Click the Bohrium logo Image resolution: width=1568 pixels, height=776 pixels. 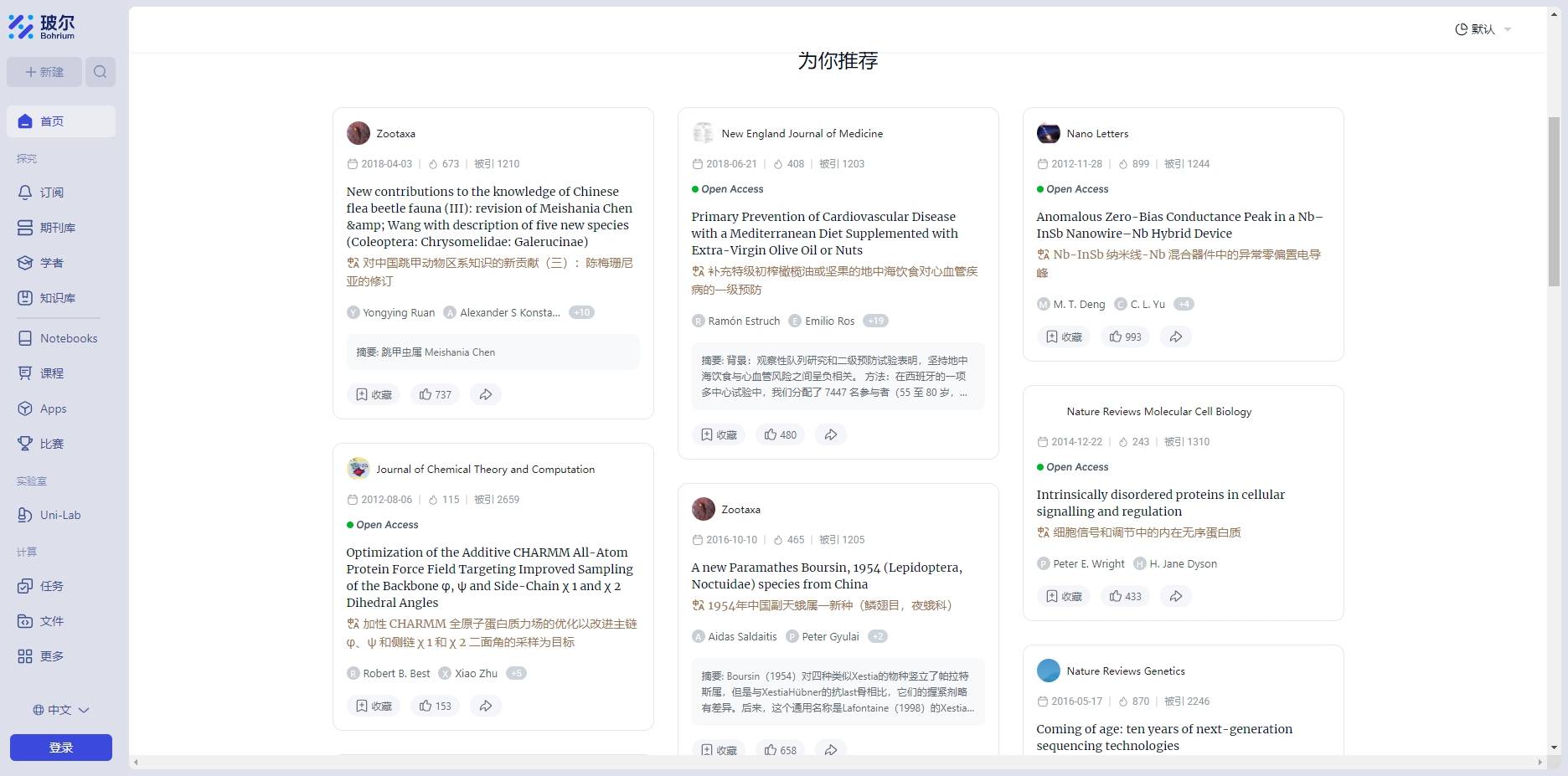[x=42, y=27]
